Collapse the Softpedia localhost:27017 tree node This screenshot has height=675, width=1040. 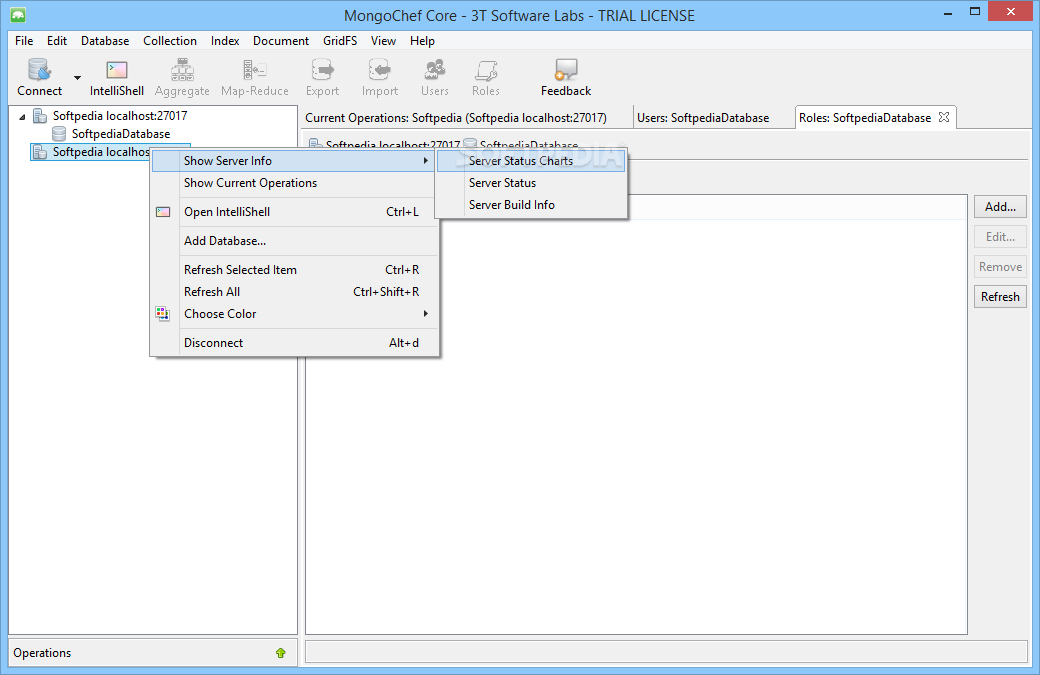[x=22, y=117]
